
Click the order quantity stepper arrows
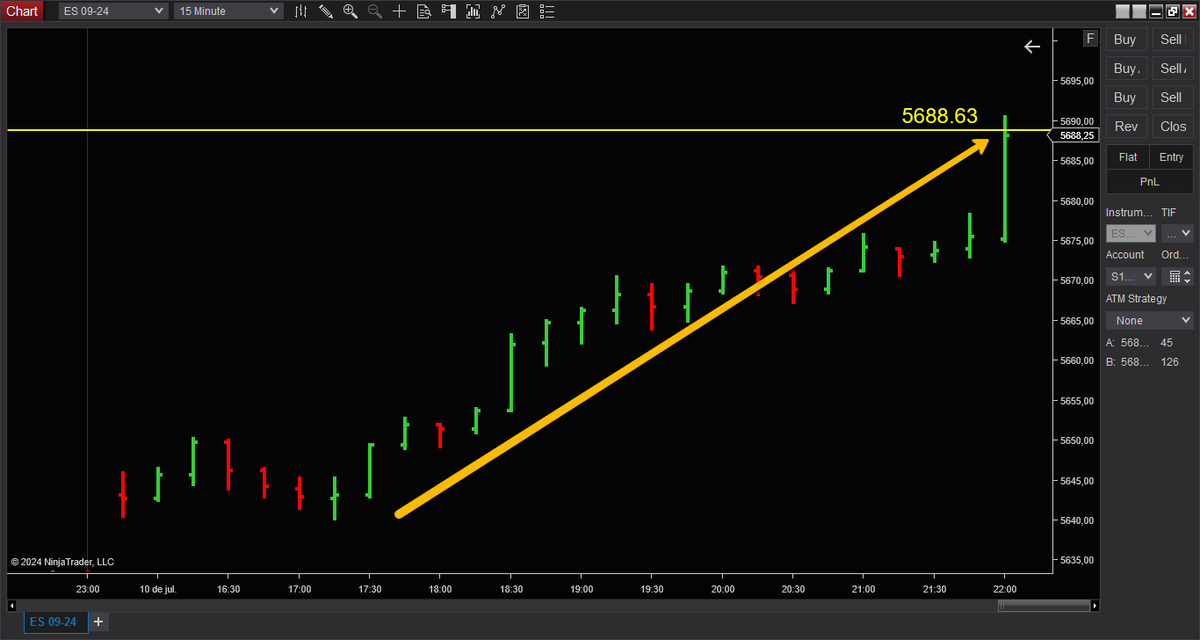pyautogui.click(x=1187, y=276)
